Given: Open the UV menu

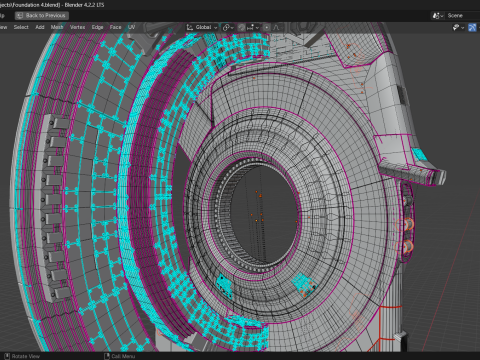Looking at the screenshot, I should coord(131,27).
